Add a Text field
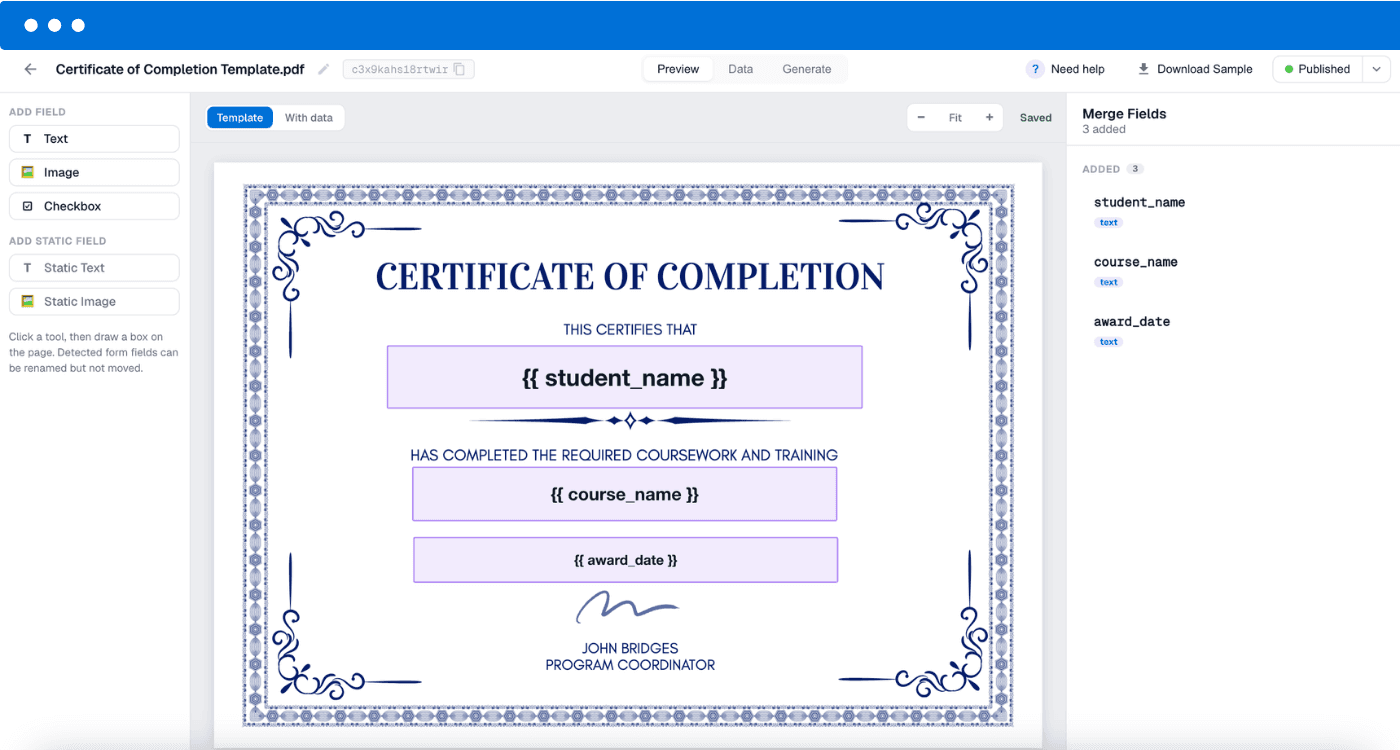 tap(94, 139)
